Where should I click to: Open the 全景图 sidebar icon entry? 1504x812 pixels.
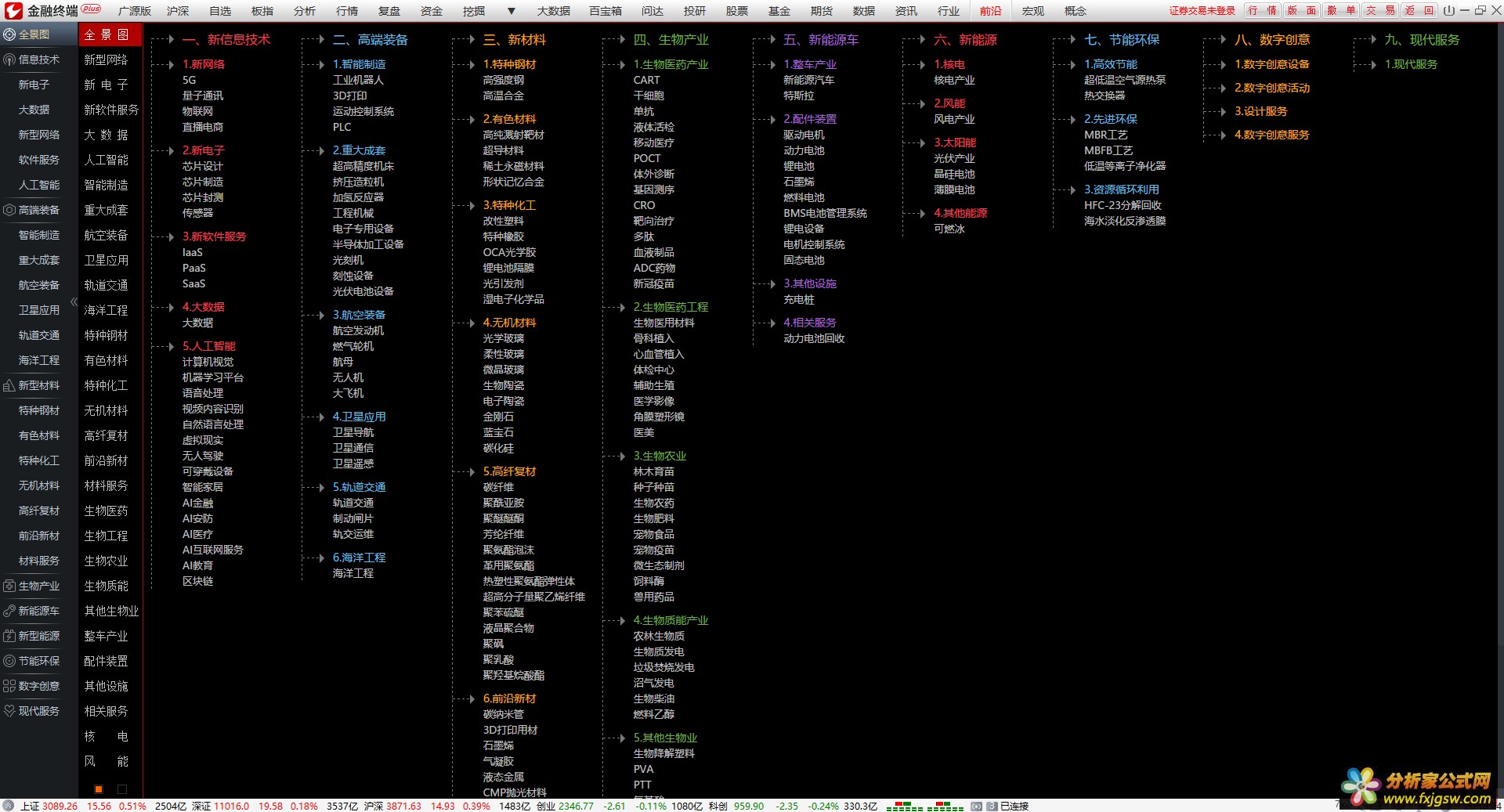10,34
